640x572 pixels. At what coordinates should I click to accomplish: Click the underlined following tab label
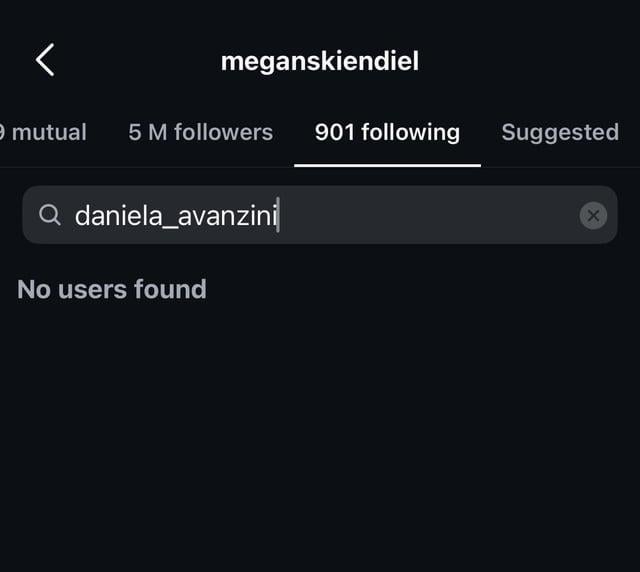(x=387, y=132)
